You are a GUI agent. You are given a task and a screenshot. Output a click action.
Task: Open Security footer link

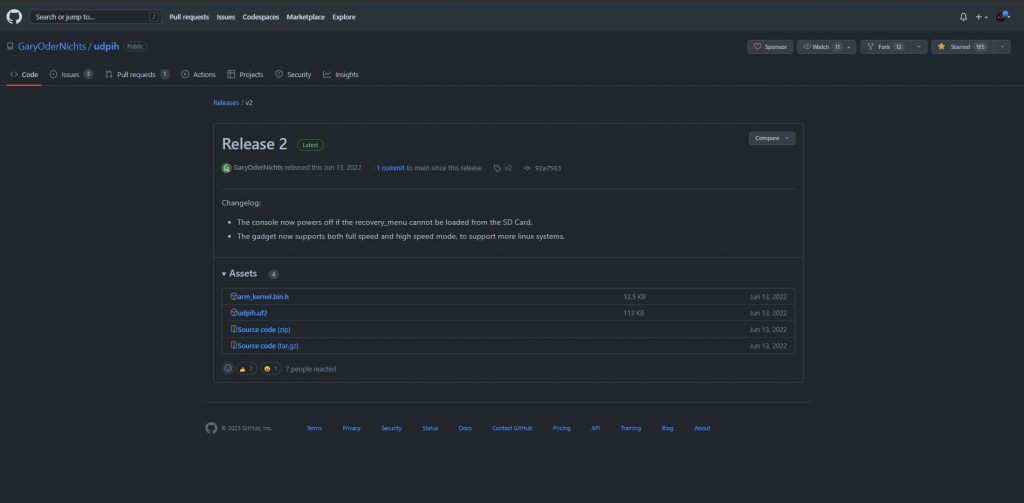(x=391, y=429)
